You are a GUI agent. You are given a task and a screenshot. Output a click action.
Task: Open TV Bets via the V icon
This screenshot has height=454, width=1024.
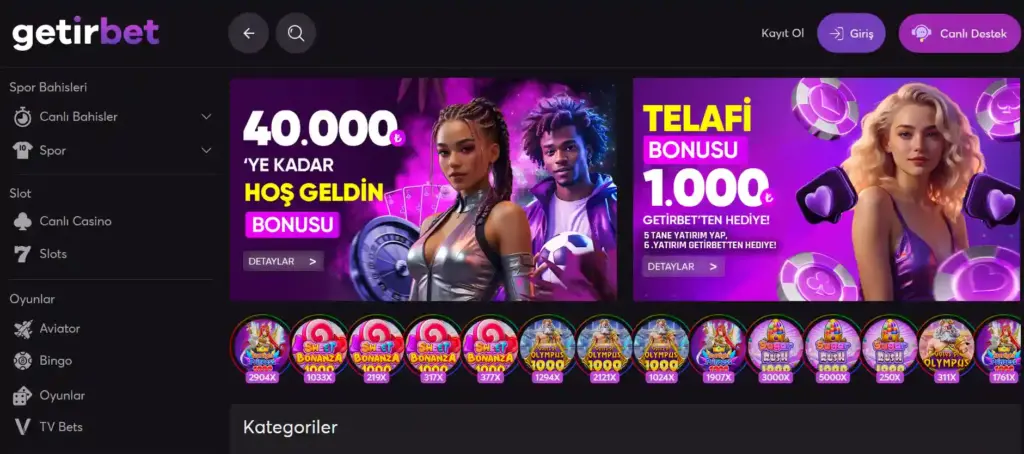point(23,427)
